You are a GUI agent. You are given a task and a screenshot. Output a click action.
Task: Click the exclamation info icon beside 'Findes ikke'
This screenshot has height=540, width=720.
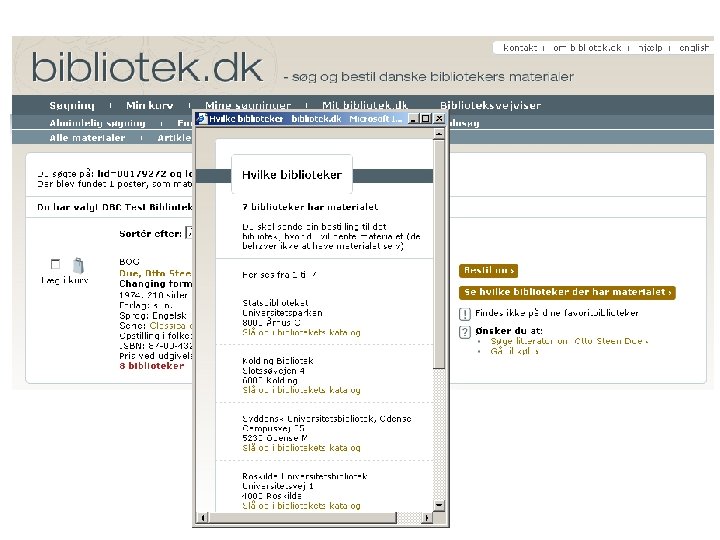(465, 314)
